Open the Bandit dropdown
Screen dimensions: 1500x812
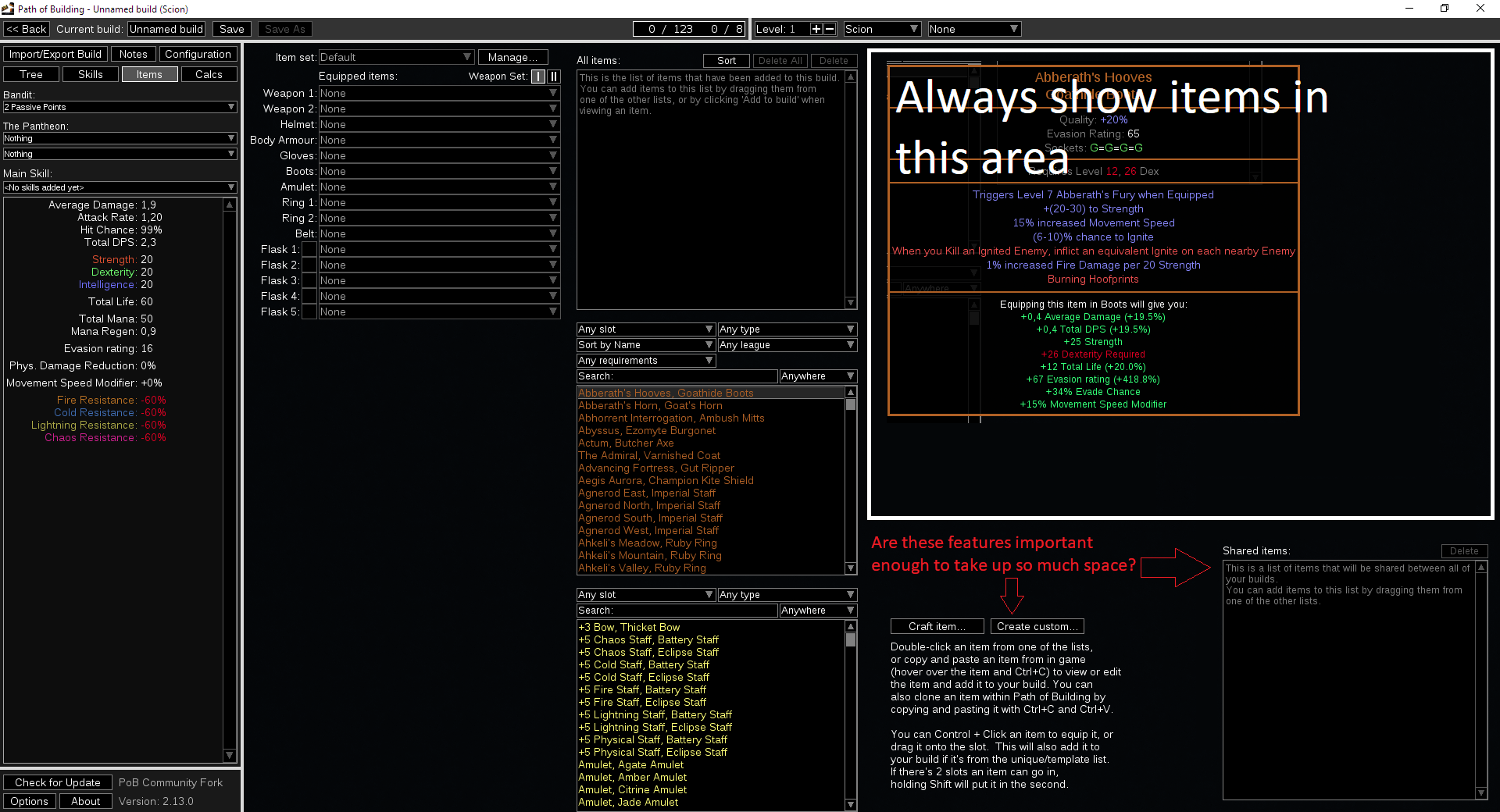(x=120, y=107)
